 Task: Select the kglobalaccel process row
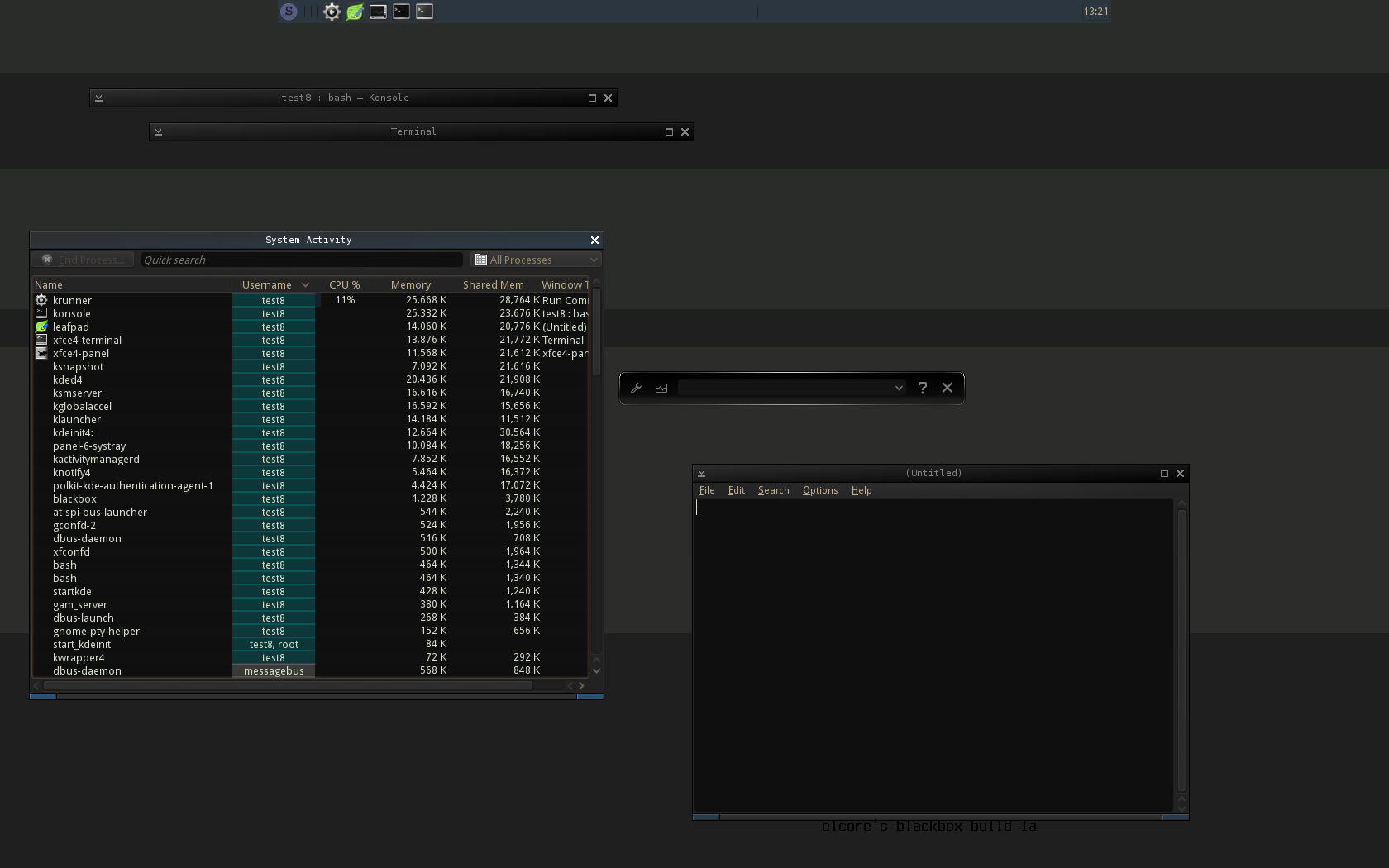[x=310, y=406]
